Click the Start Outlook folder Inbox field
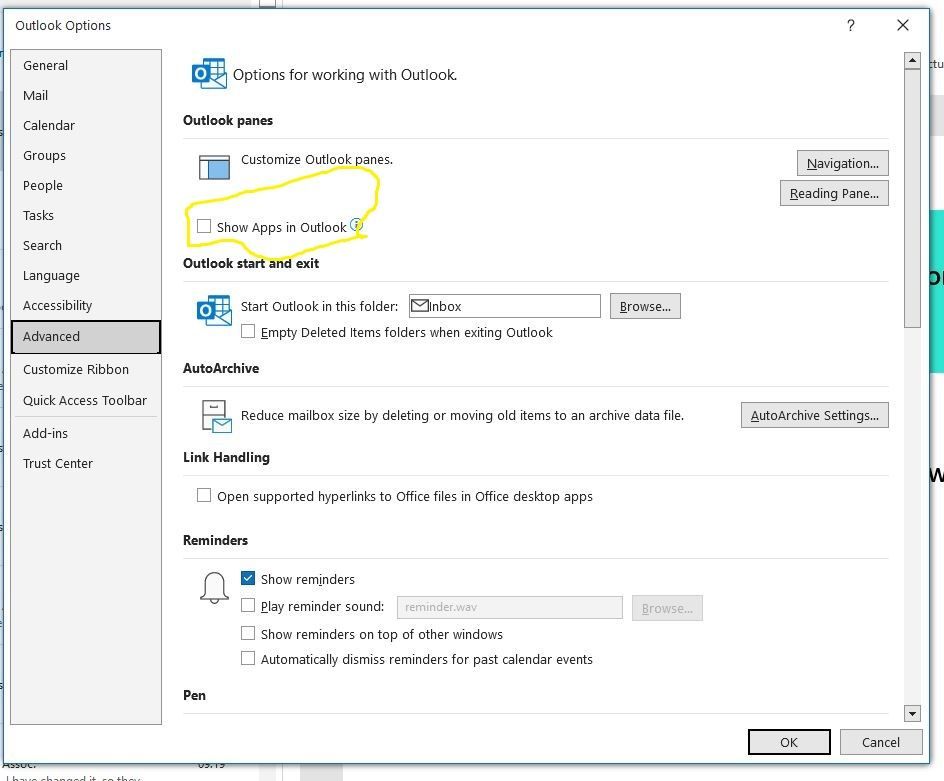 (505, 306)
